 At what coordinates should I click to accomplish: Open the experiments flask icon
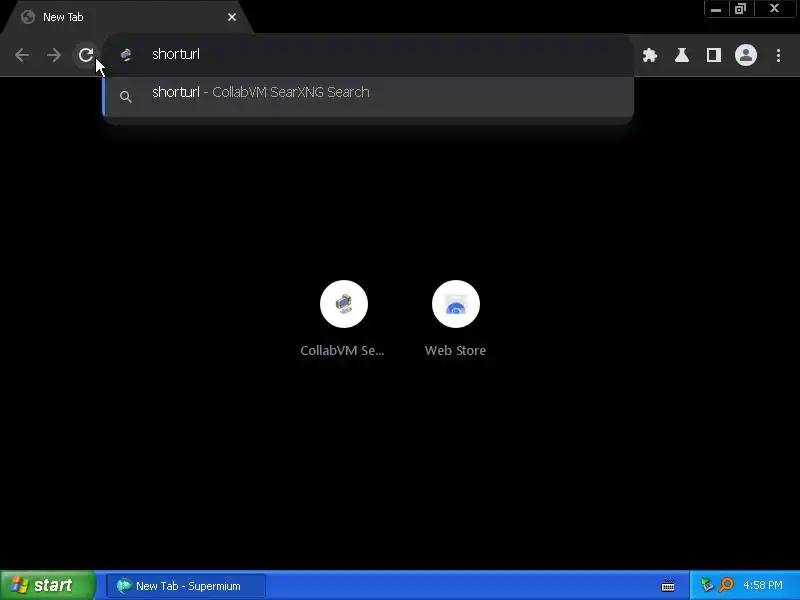click(682, 55)
